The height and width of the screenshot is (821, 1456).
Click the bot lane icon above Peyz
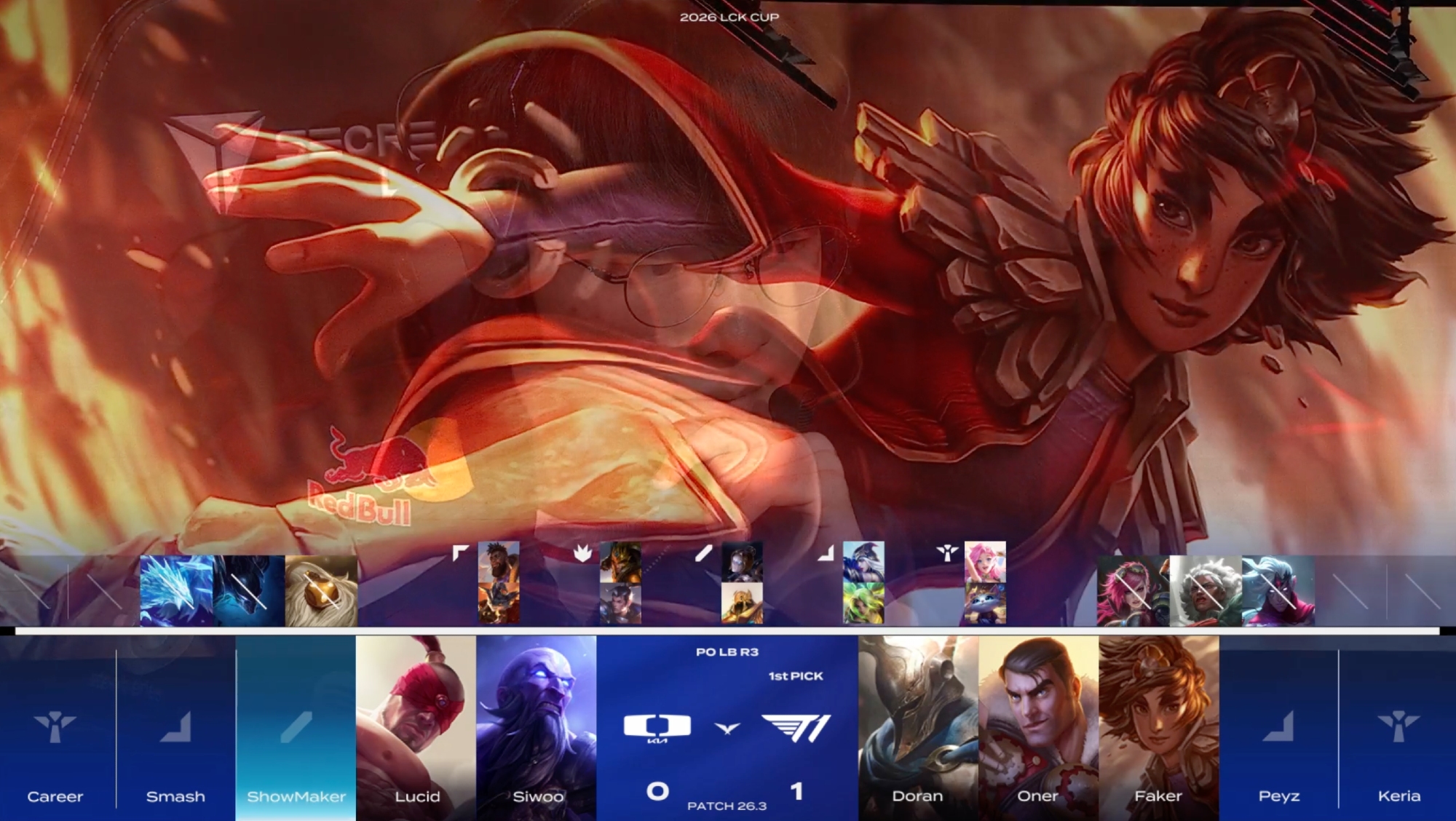pyautogui.click(x=1278, y=726)
